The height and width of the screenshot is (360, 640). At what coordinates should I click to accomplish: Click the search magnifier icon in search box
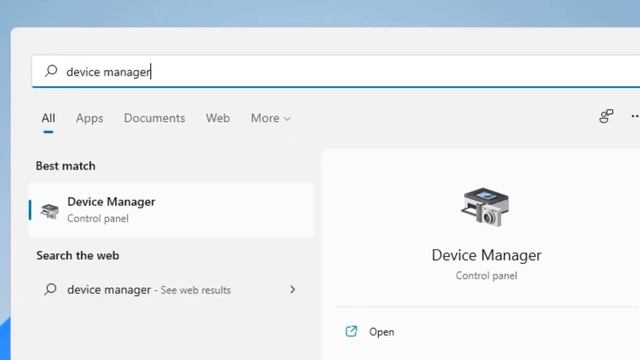point(51,71)
